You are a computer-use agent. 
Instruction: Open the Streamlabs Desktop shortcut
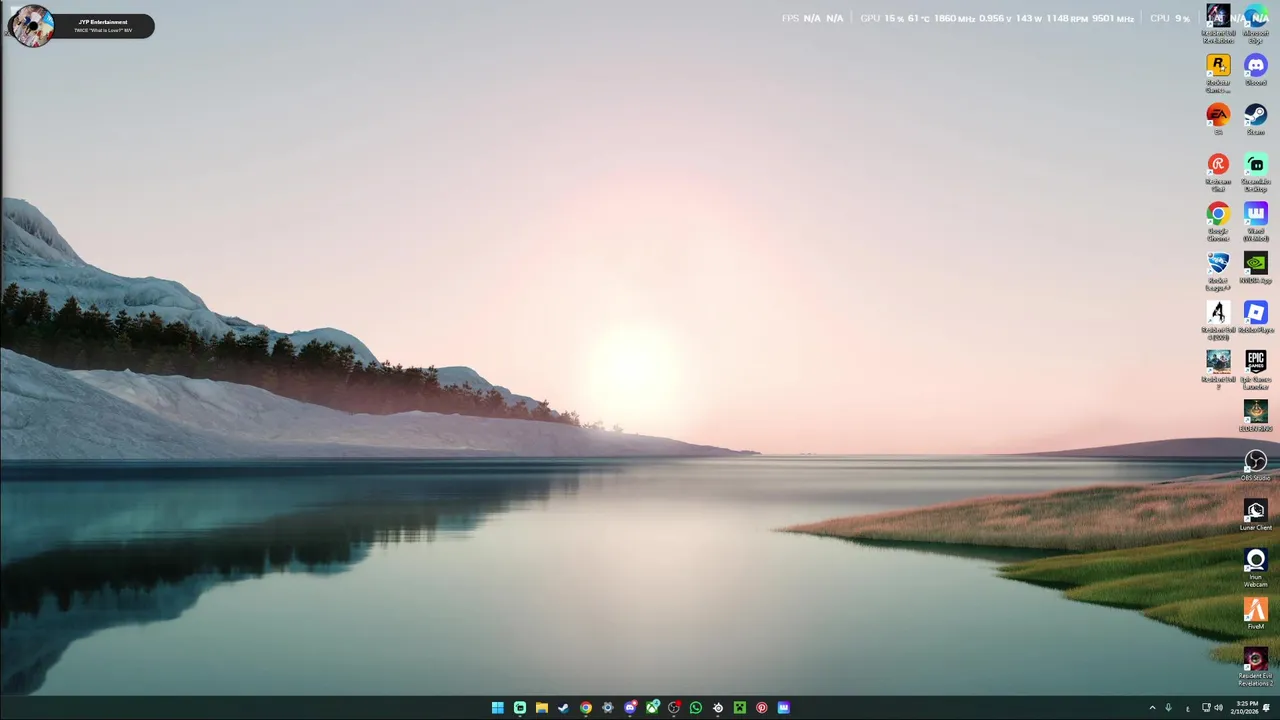coord(1255,172)
